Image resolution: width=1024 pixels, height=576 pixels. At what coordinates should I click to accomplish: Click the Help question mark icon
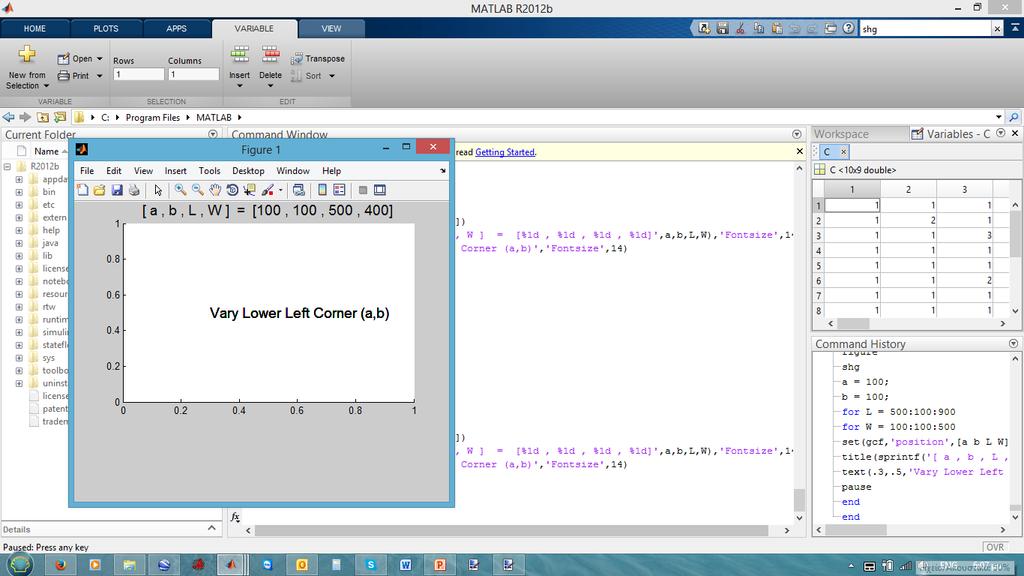tap(848, 28)
